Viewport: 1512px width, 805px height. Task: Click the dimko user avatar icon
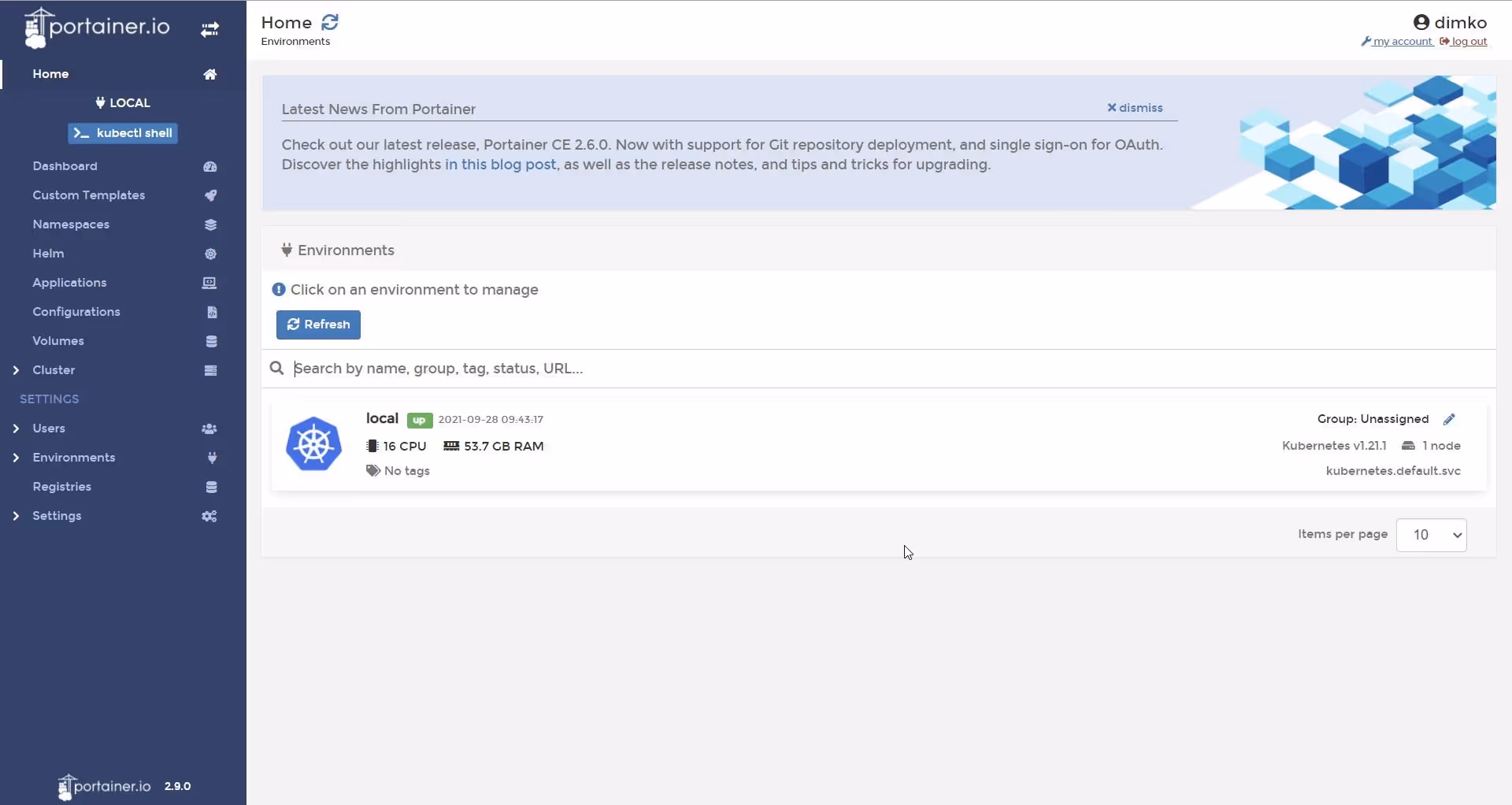[1421, 22]
